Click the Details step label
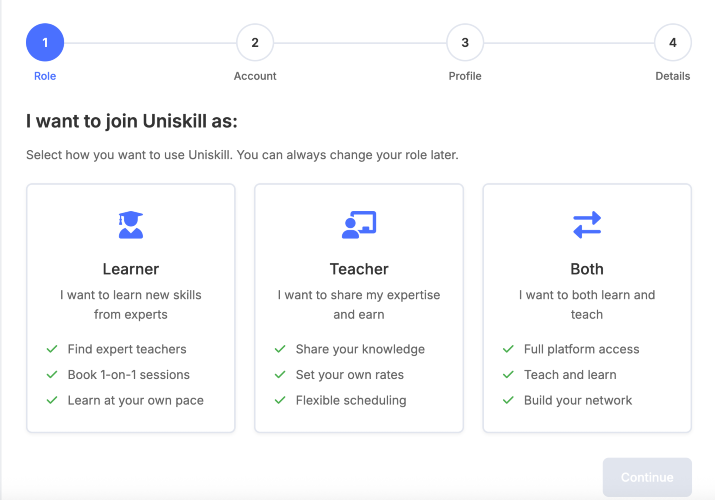The height and width of the screenshot is (500, 715). (673, 76)
